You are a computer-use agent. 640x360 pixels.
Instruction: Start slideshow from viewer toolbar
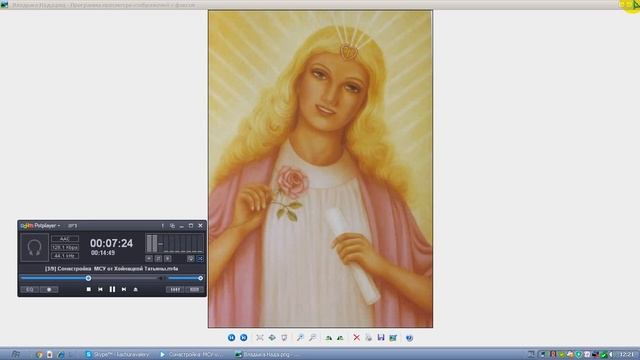pos(284,338)
